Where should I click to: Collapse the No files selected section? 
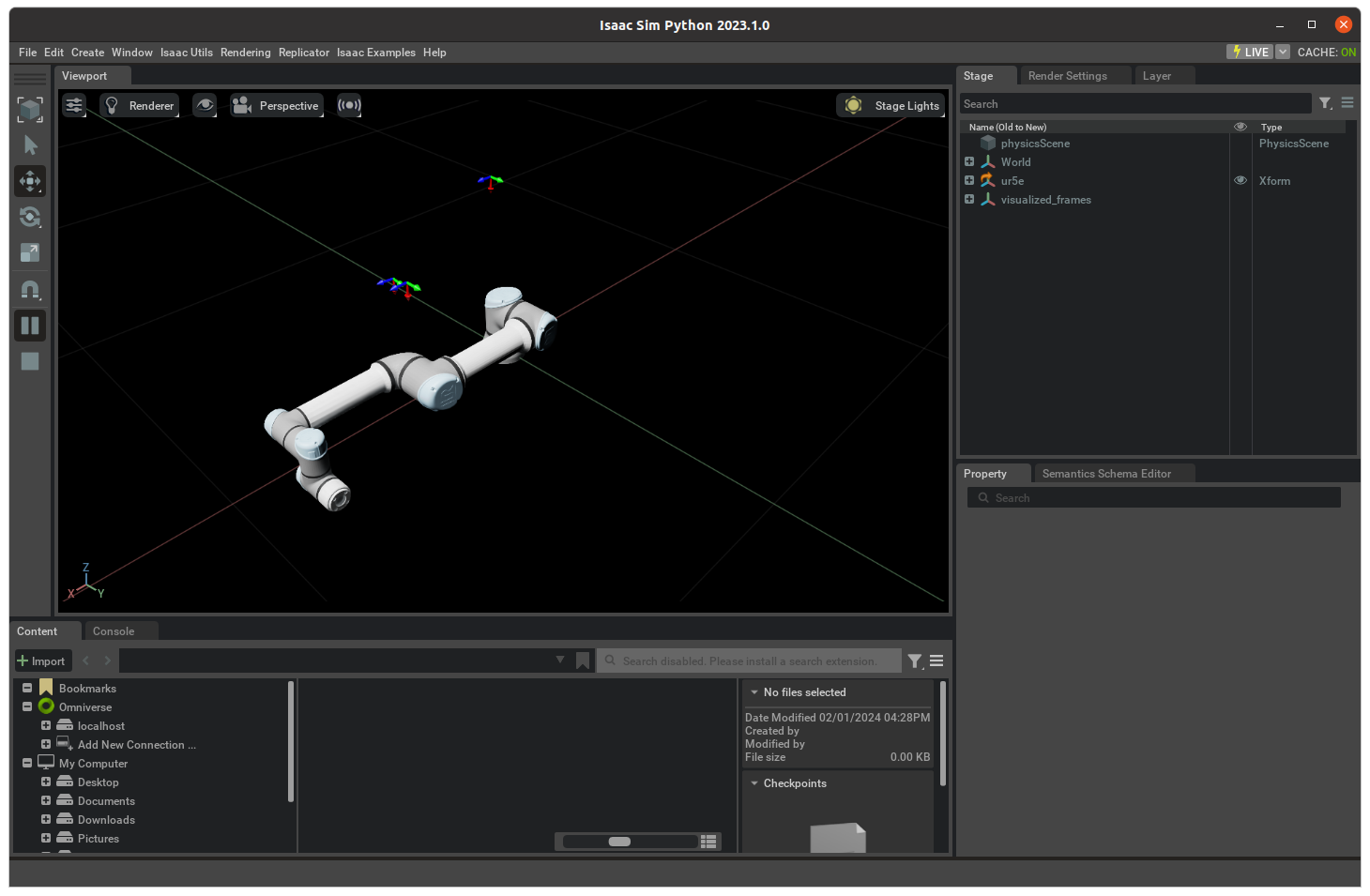753,692
